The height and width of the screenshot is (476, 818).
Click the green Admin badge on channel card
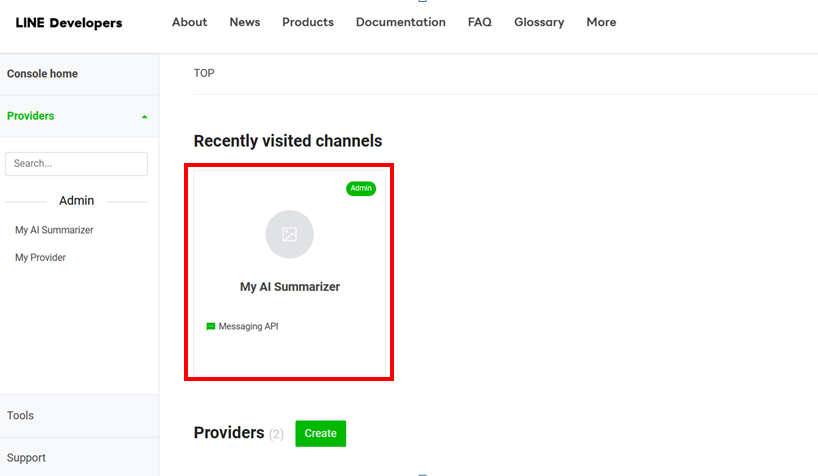coord(360,188)
